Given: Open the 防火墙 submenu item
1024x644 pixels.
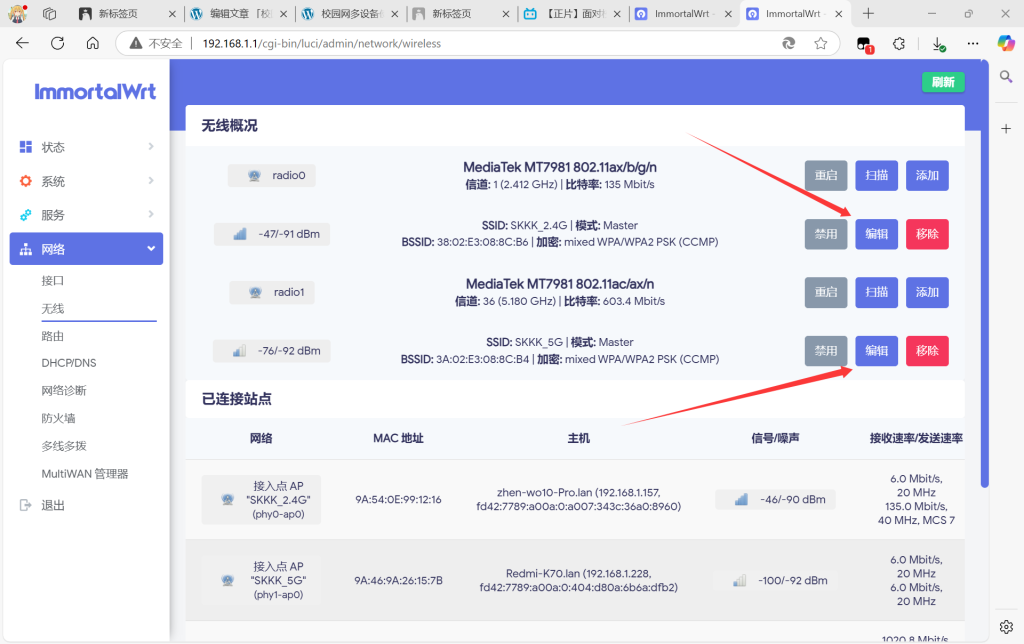Looking at the screenshot, I should pos(58,418).
